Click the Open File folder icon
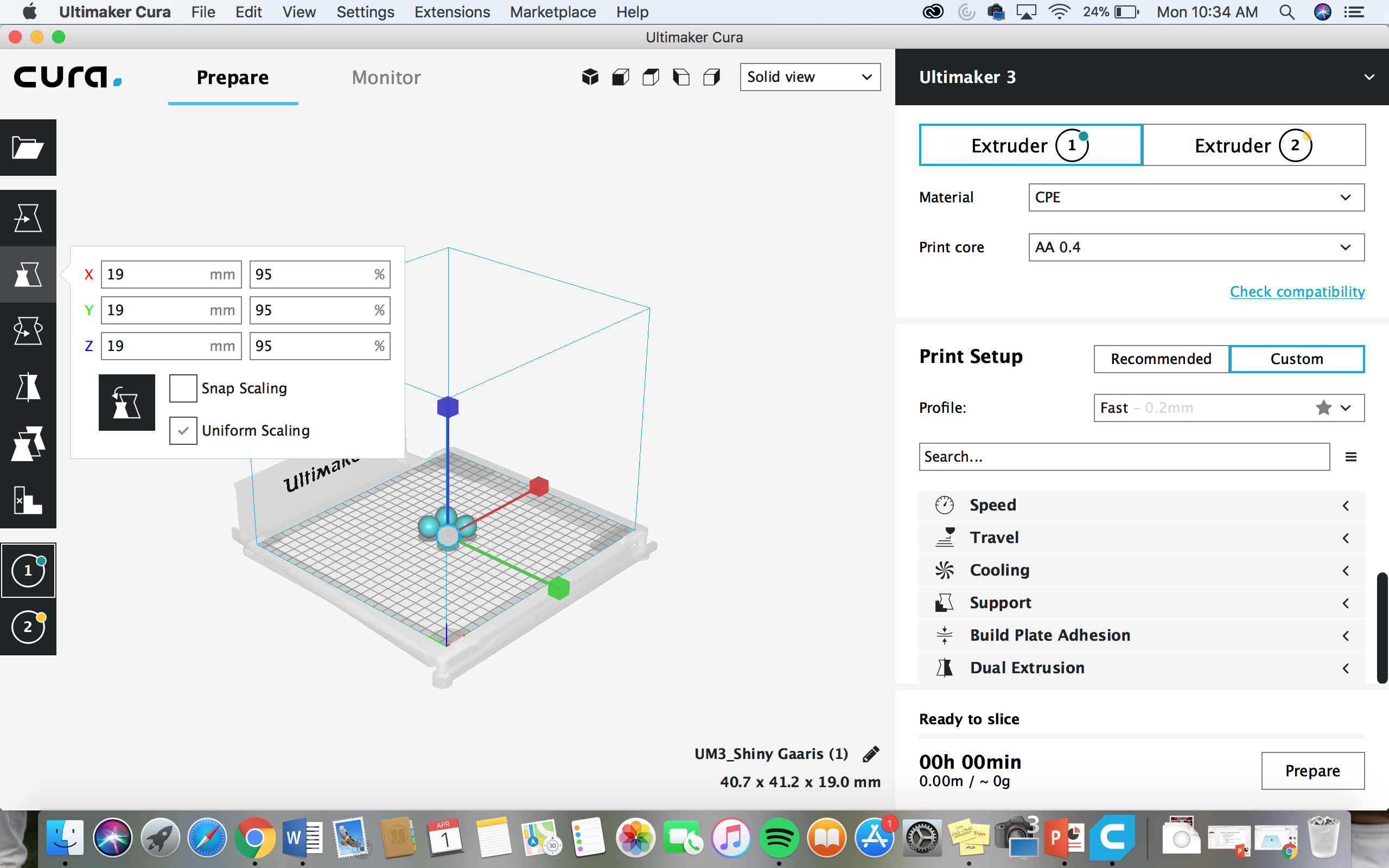Image resolution: width=1389 pixels, height=868 pixels. [27, 147]
